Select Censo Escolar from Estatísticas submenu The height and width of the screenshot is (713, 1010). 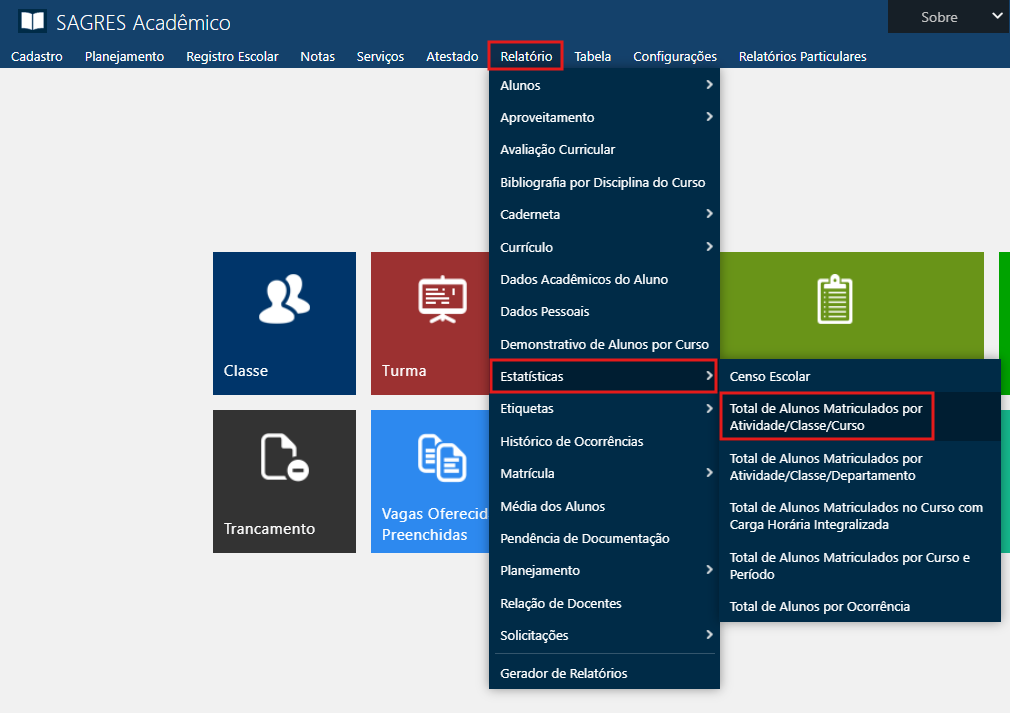tap(770, 376)
